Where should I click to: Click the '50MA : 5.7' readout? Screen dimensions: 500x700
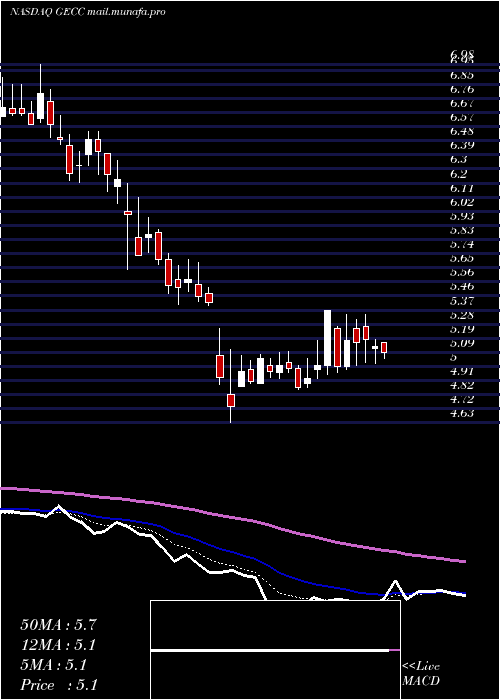coord(58,625)
